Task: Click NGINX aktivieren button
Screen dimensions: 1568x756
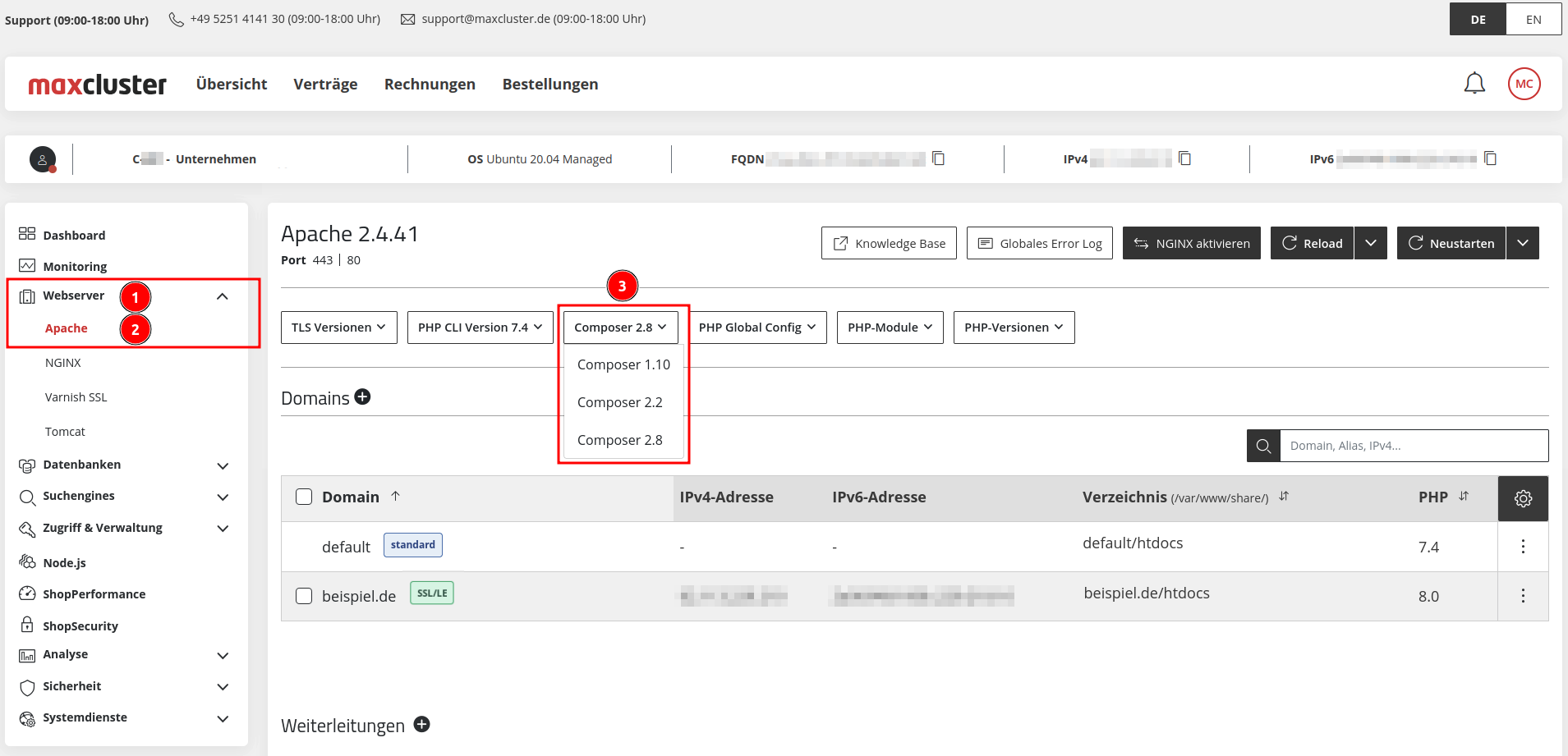Action: (1192, 243)
